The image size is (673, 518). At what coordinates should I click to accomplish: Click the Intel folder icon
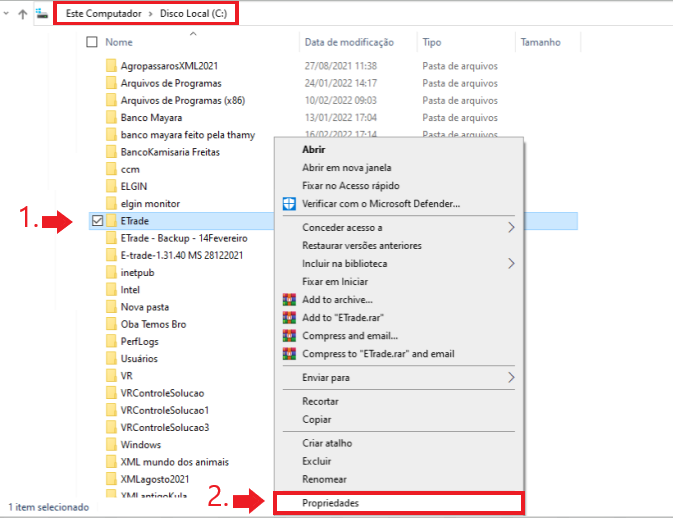point(111,289)
